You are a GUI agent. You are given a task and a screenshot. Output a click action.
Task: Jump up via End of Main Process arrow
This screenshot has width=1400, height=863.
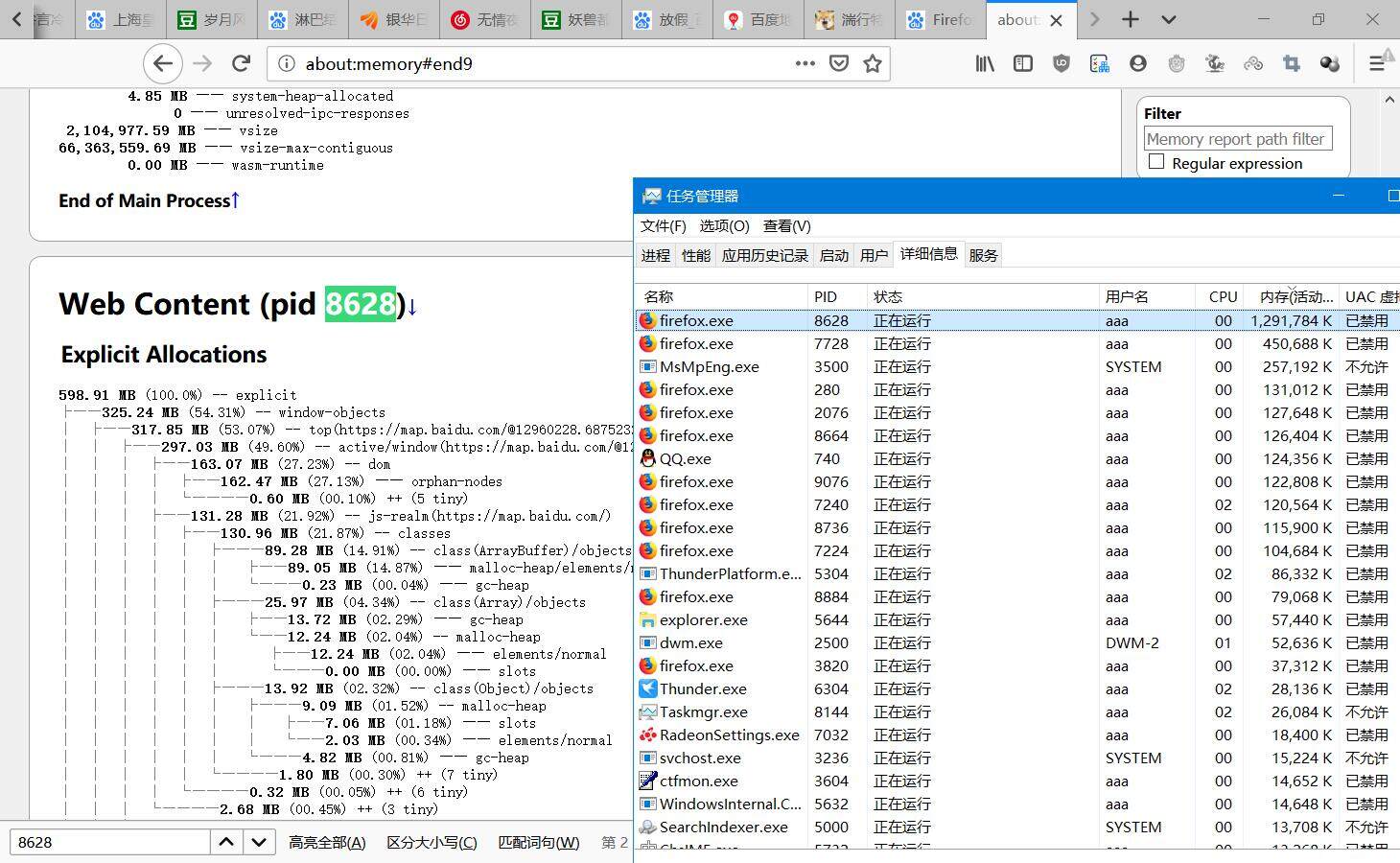pyautogui.click(x=235, y=199)
